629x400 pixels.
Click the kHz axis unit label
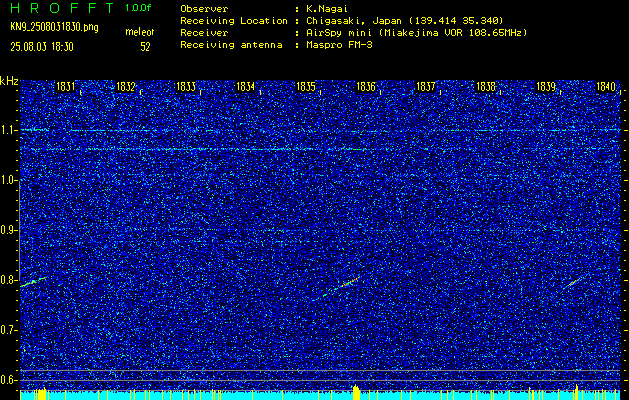[x=9, y=81]
